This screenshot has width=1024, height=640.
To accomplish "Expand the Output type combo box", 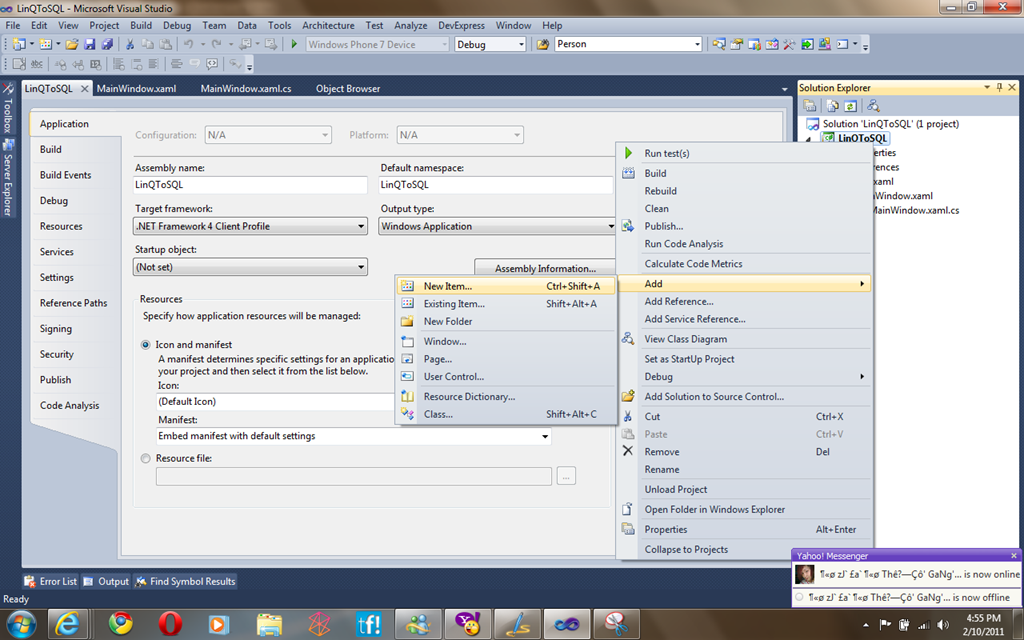I will tap(497, 226).
